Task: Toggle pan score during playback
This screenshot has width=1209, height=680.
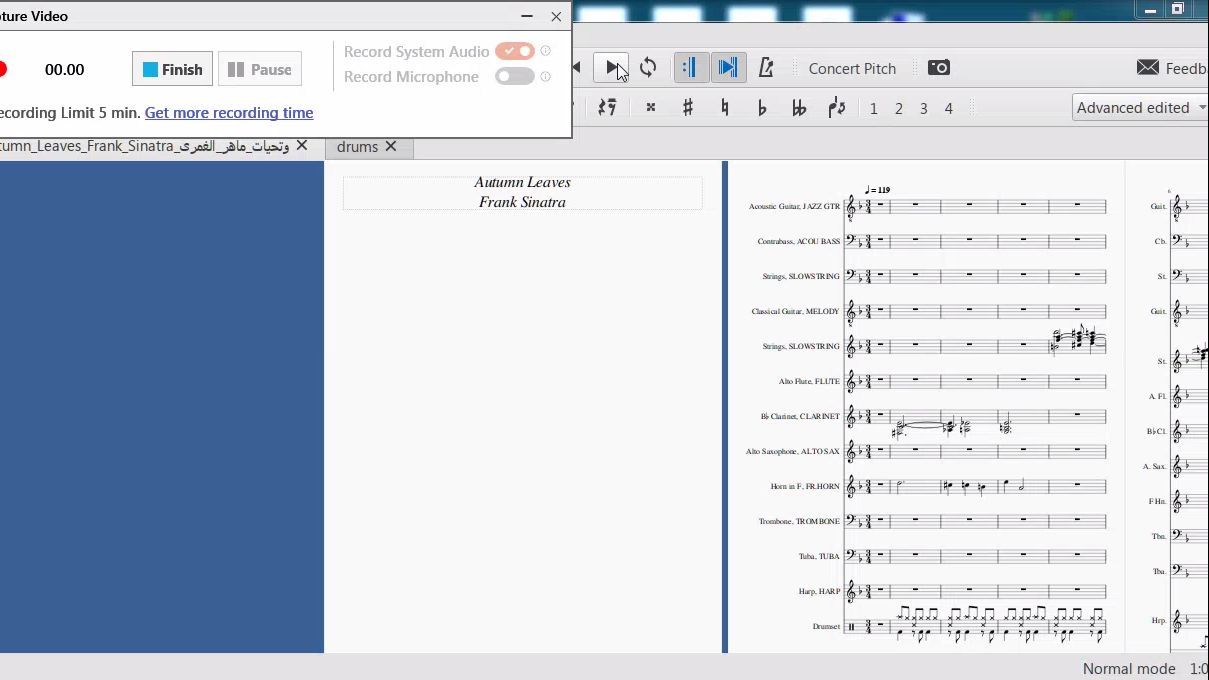Action: pos(728,68)
